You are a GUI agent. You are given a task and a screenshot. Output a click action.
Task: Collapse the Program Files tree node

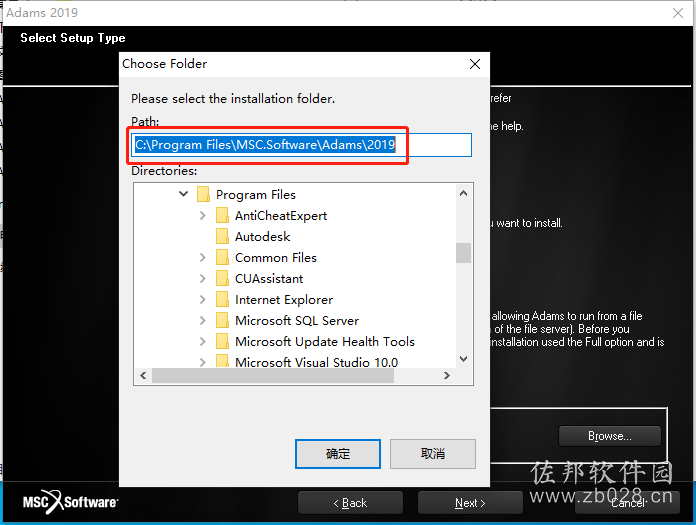(x=183, y=194)
